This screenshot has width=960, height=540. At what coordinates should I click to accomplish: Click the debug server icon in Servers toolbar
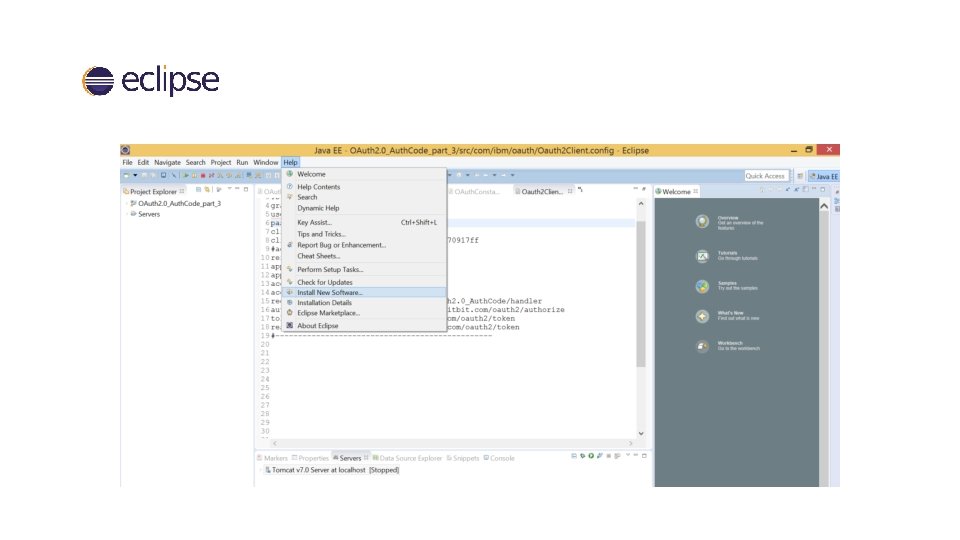click(582, 456)
